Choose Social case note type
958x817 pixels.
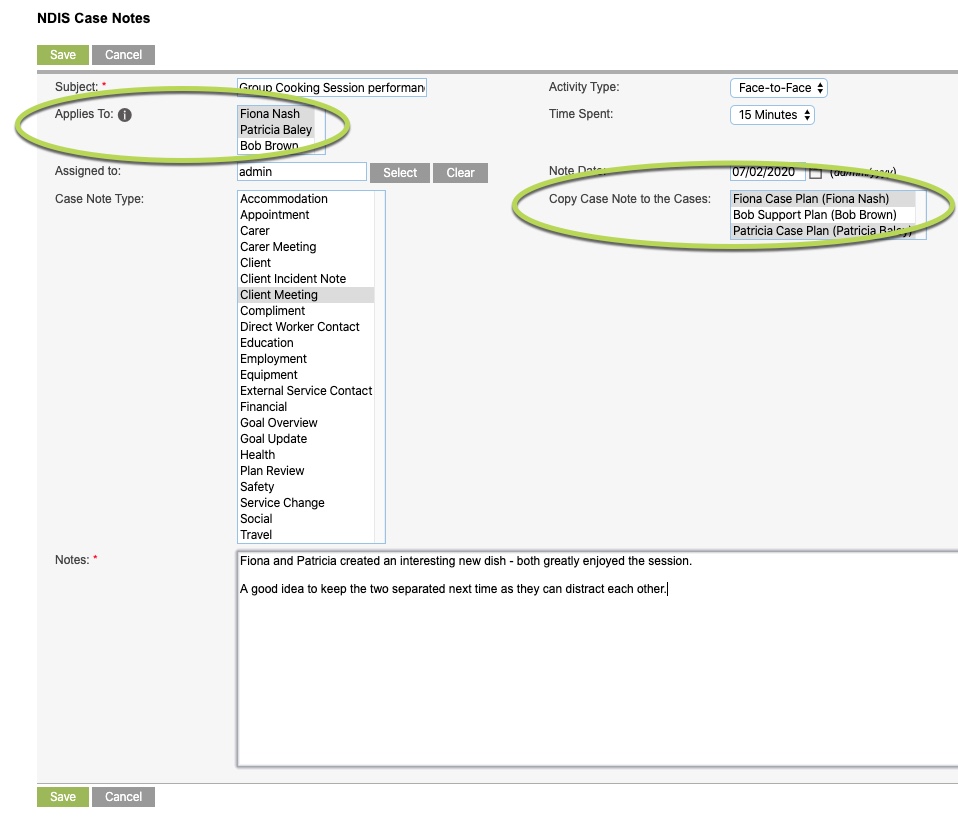[x=306, y=519]
